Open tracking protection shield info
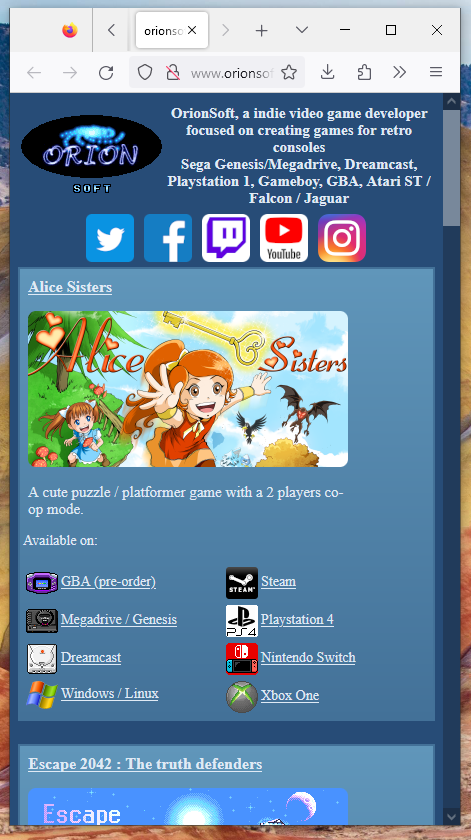This screenshot has width=471, height=840. tap(145, 72)
